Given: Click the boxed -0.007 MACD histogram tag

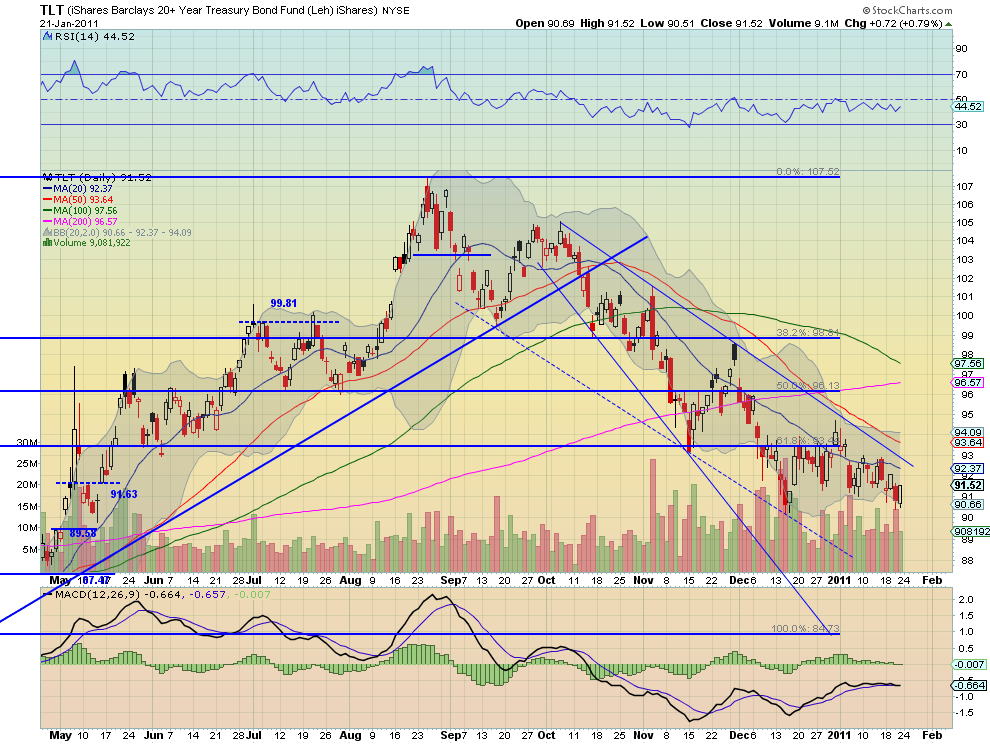Looking at the screenshot, I should pyautogui.click(x=969, y=664).
